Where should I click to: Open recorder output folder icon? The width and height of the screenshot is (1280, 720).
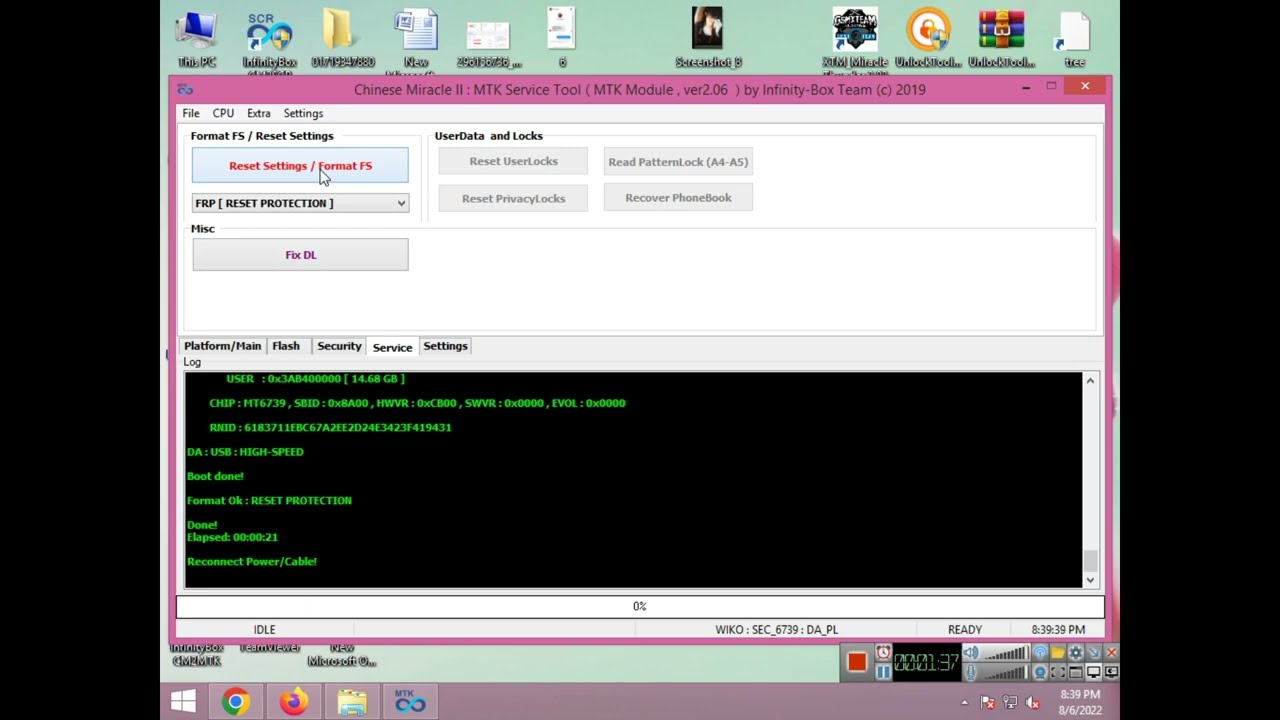click(x=1058, y=652)
